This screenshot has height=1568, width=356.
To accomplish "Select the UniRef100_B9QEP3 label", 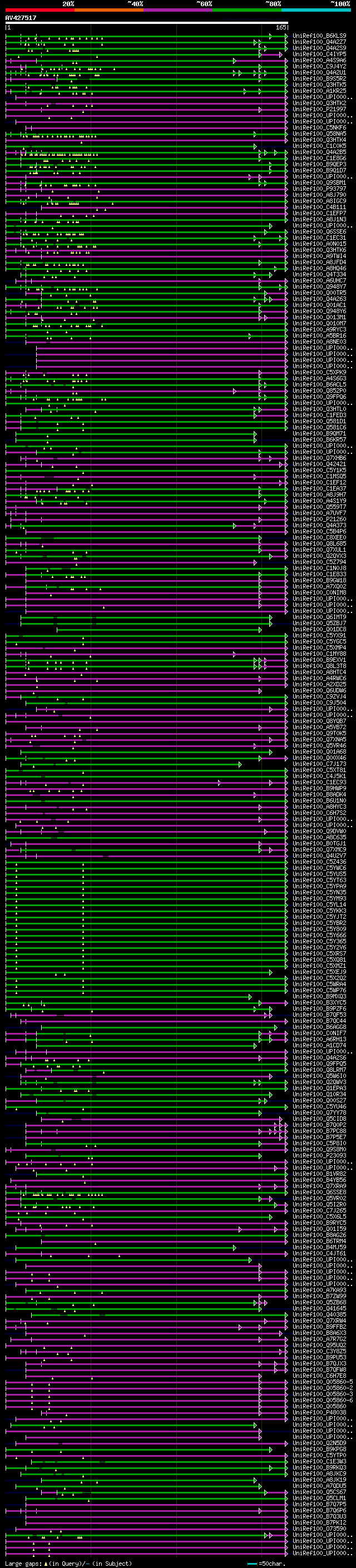I will click(x=319, y=164).
